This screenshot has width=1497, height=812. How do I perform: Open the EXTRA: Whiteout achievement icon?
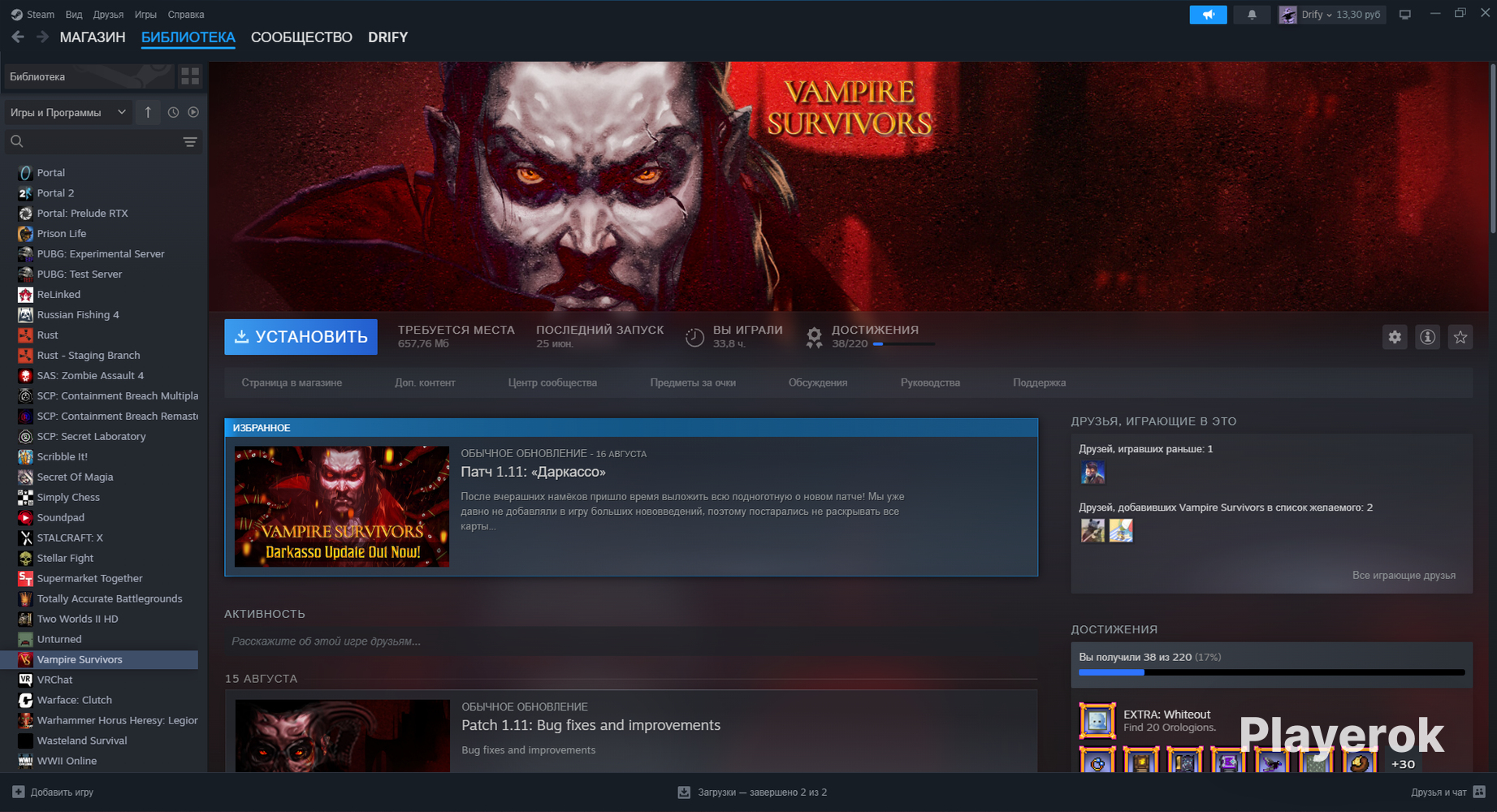pyautogui.click(x=1097, y=721)
